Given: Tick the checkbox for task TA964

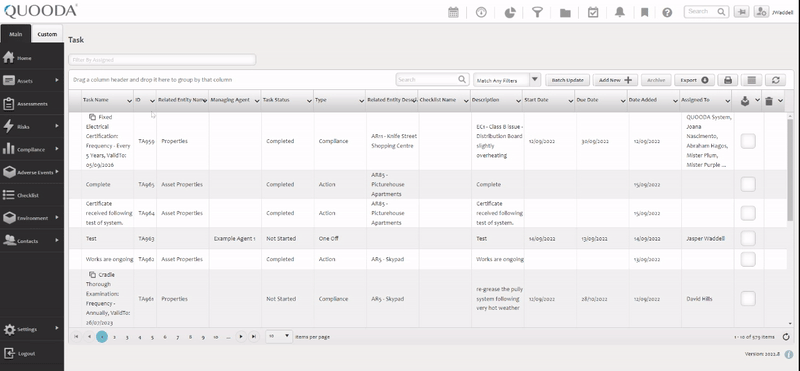Looking at the screenshot, I should 747,213.
